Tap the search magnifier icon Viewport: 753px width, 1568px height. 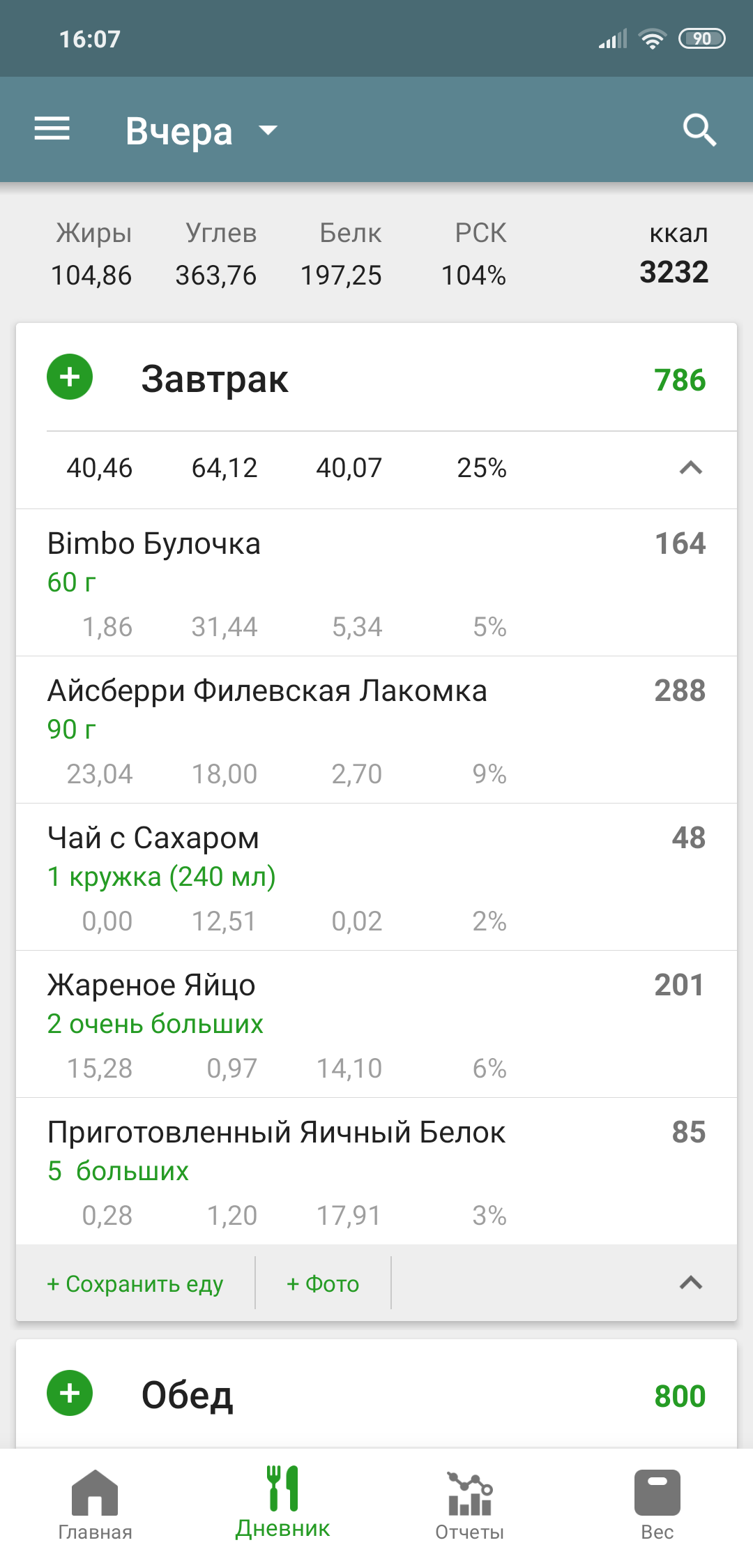[699, 130]
